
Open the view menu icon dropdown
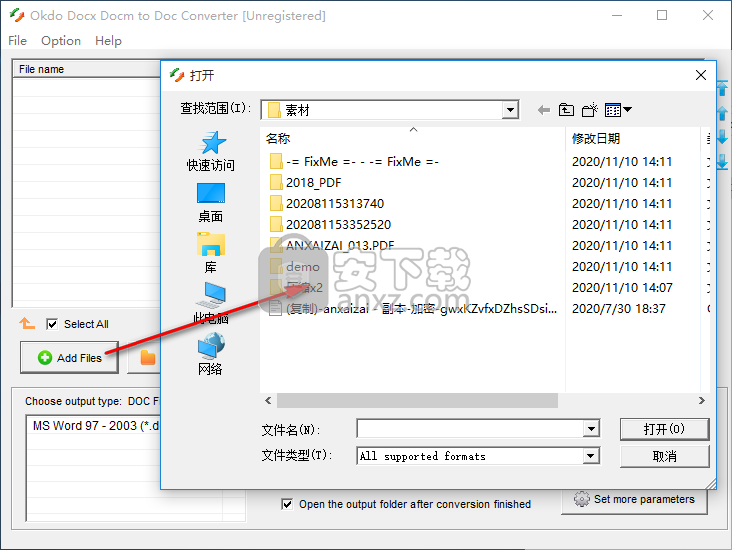click(x=618, y=110)
